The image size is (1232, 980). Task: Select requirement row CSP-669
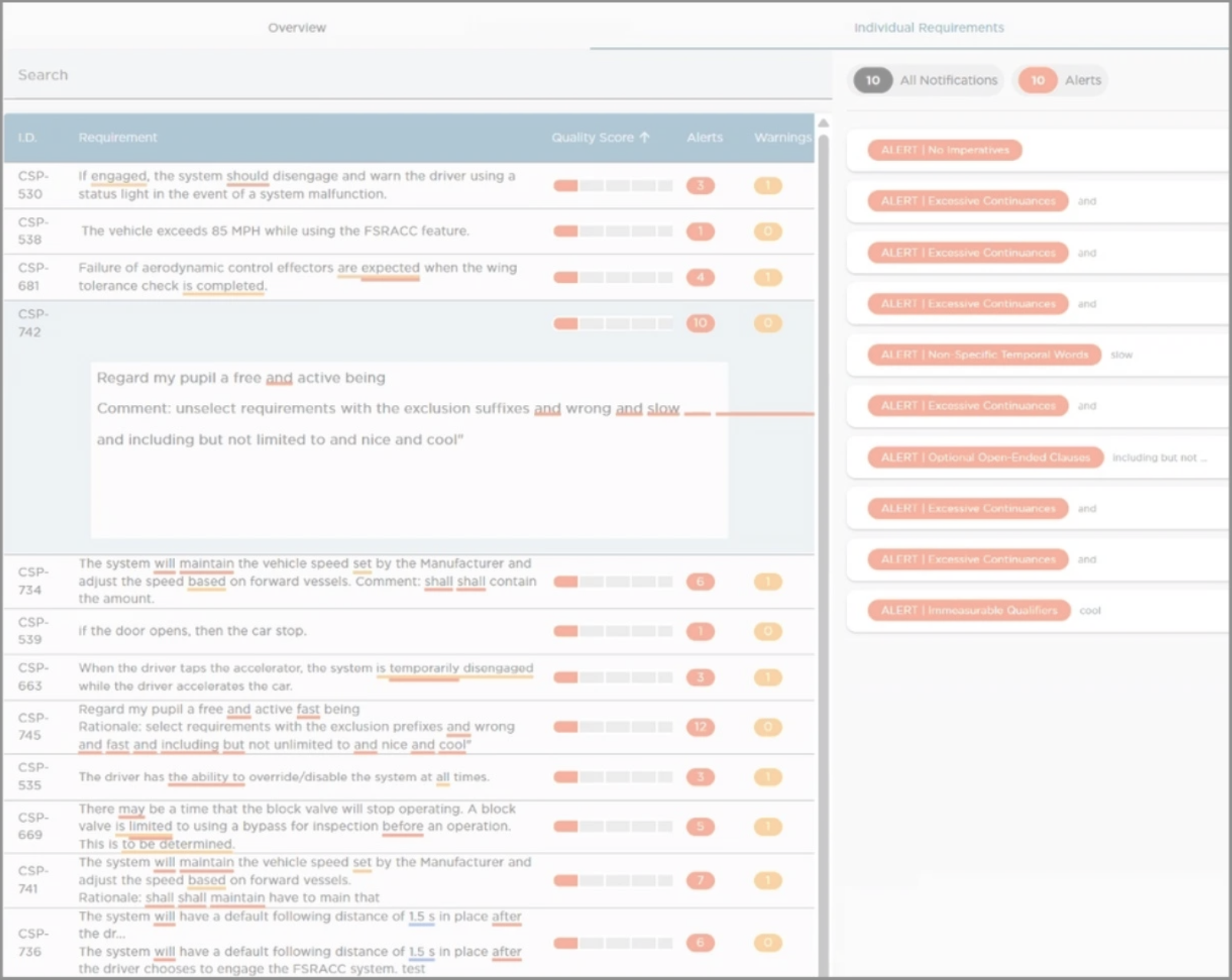(x=409, y=827)
